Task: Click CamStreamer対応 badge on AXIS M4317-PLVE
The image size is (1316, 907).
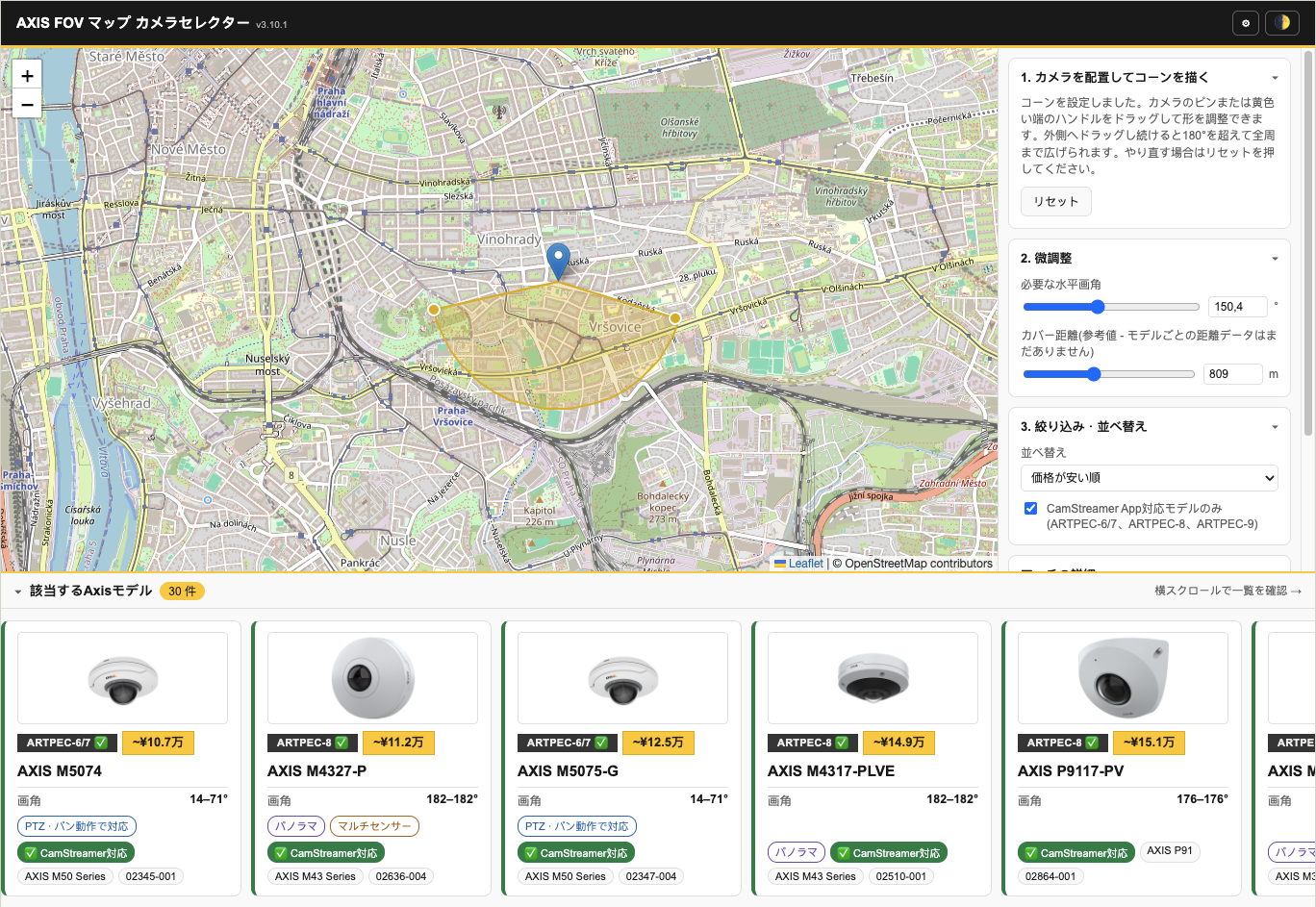Action: pyautogui.click(x=889, y=853)
